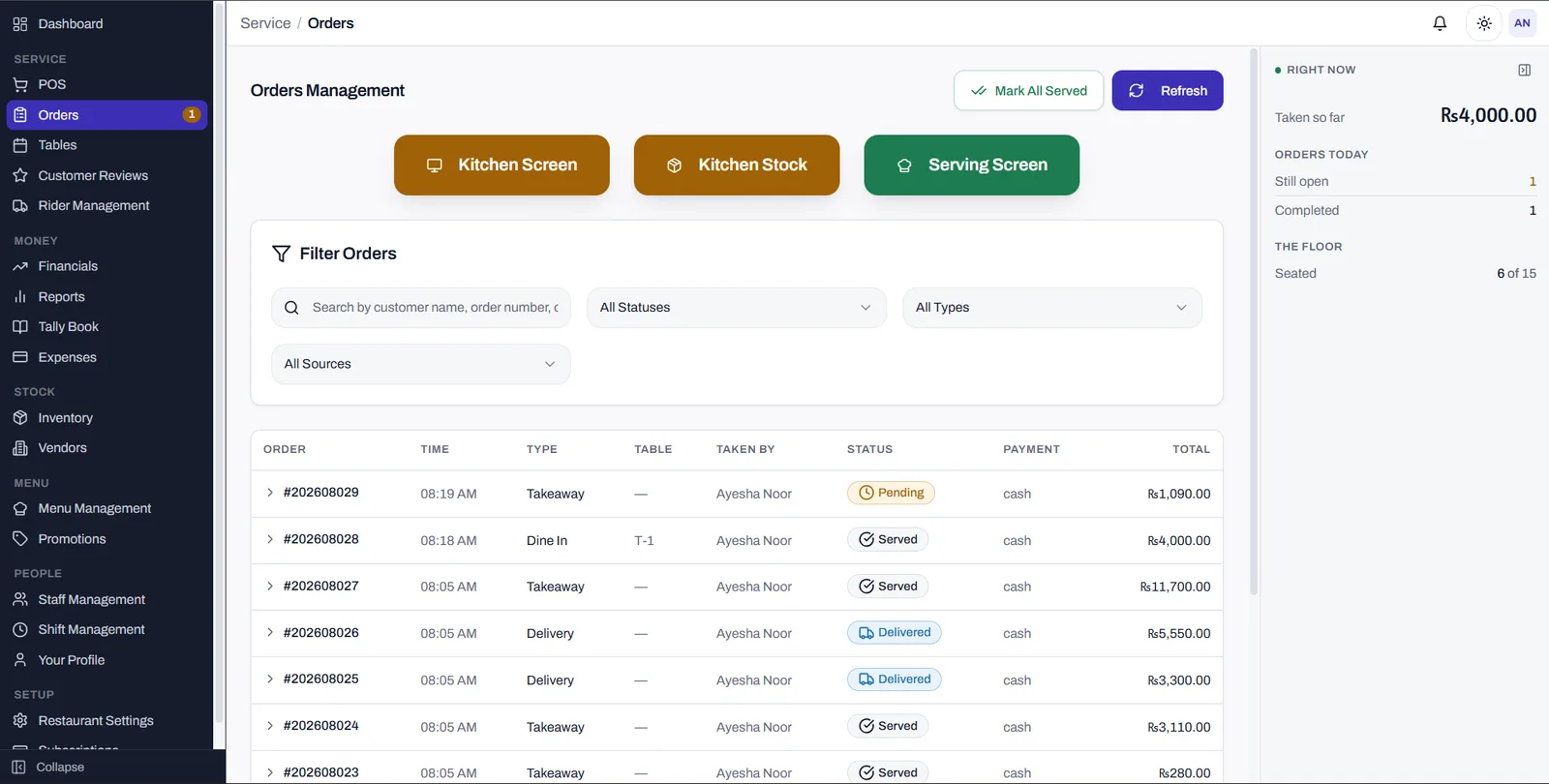1549x784 pixels.
Task: Toggle light/dark theme sun icon
Action: click(1484, 23)
